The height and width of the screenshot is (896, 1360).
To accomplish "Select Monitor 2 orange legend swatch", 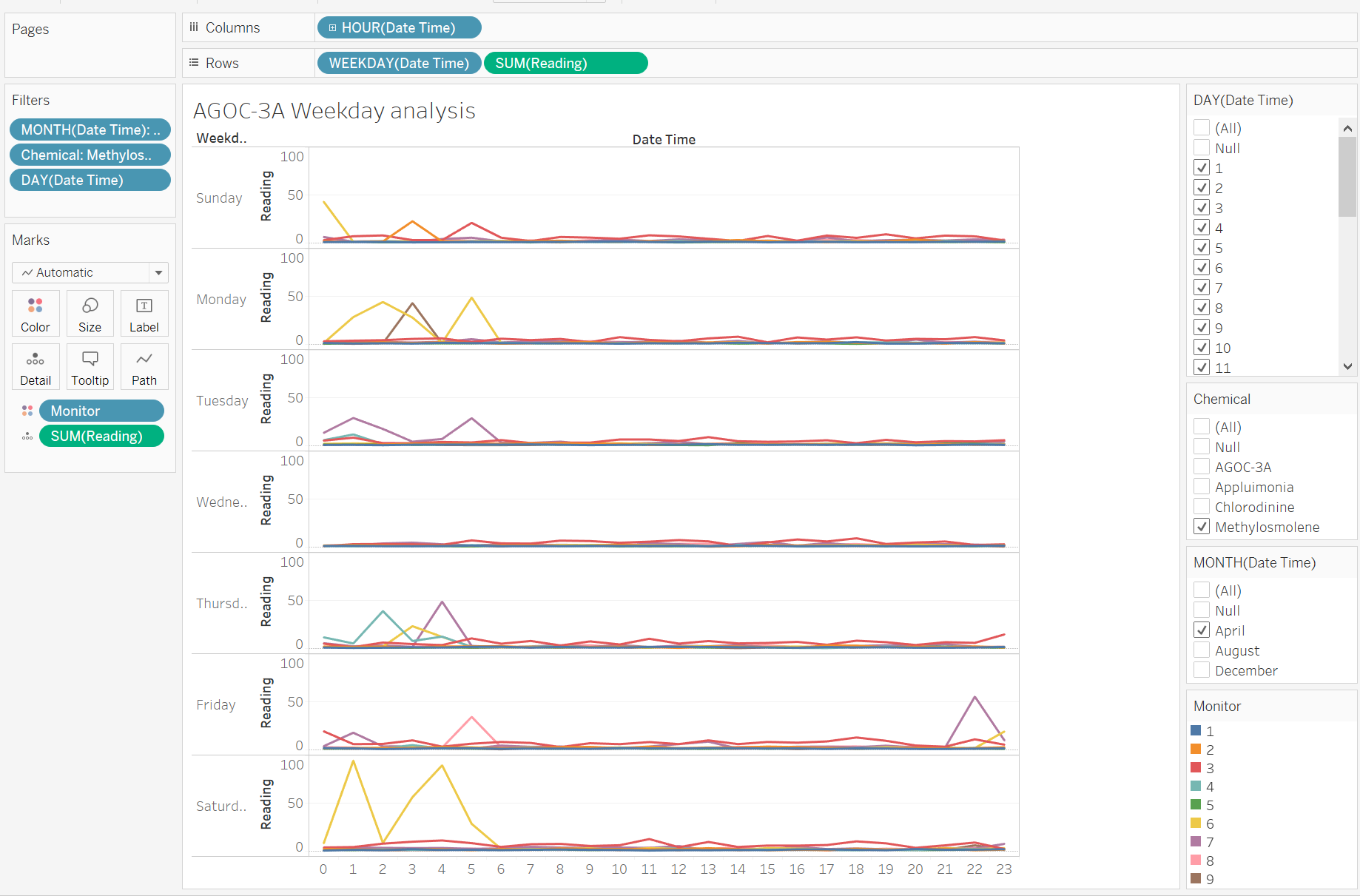I will (x=1196, y=750).
